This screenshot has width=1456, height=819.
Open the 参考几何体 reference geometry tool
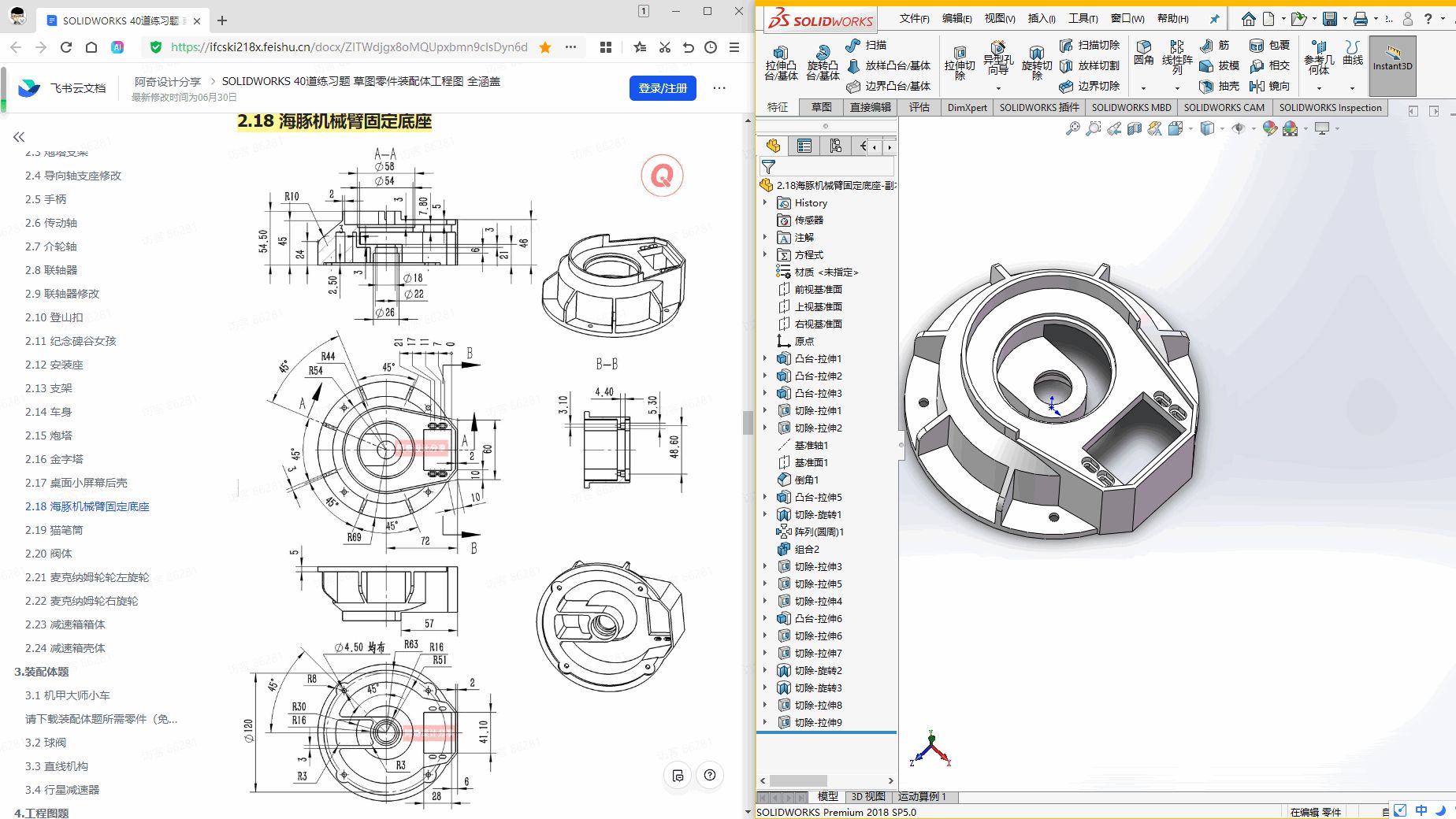[x=1319, y=57]
